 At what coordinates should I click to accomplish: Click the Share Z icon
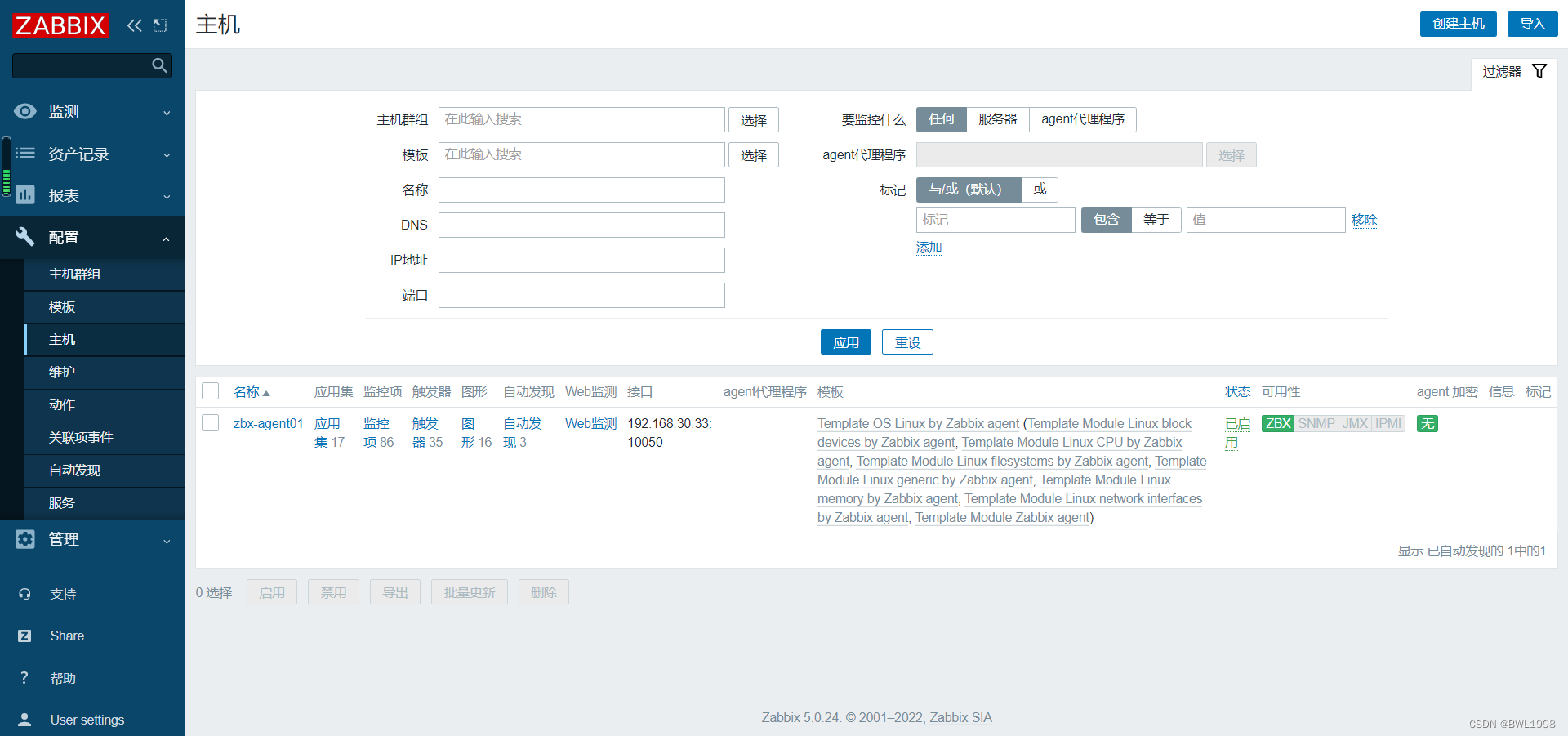point(24,636)
